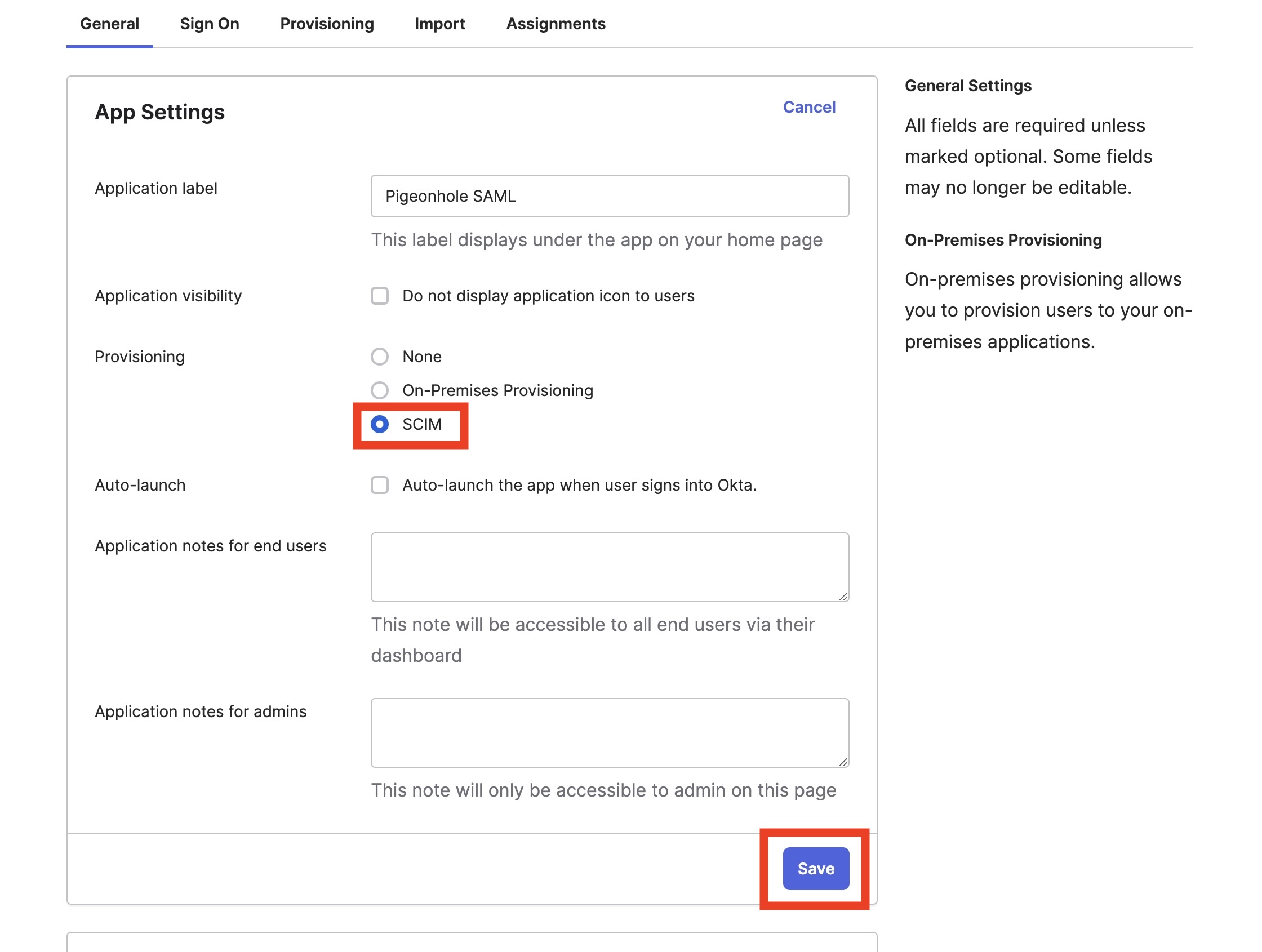Go to the Import tab
Image resolution: width=1262 pixels, height=952 pixels.
440,24
